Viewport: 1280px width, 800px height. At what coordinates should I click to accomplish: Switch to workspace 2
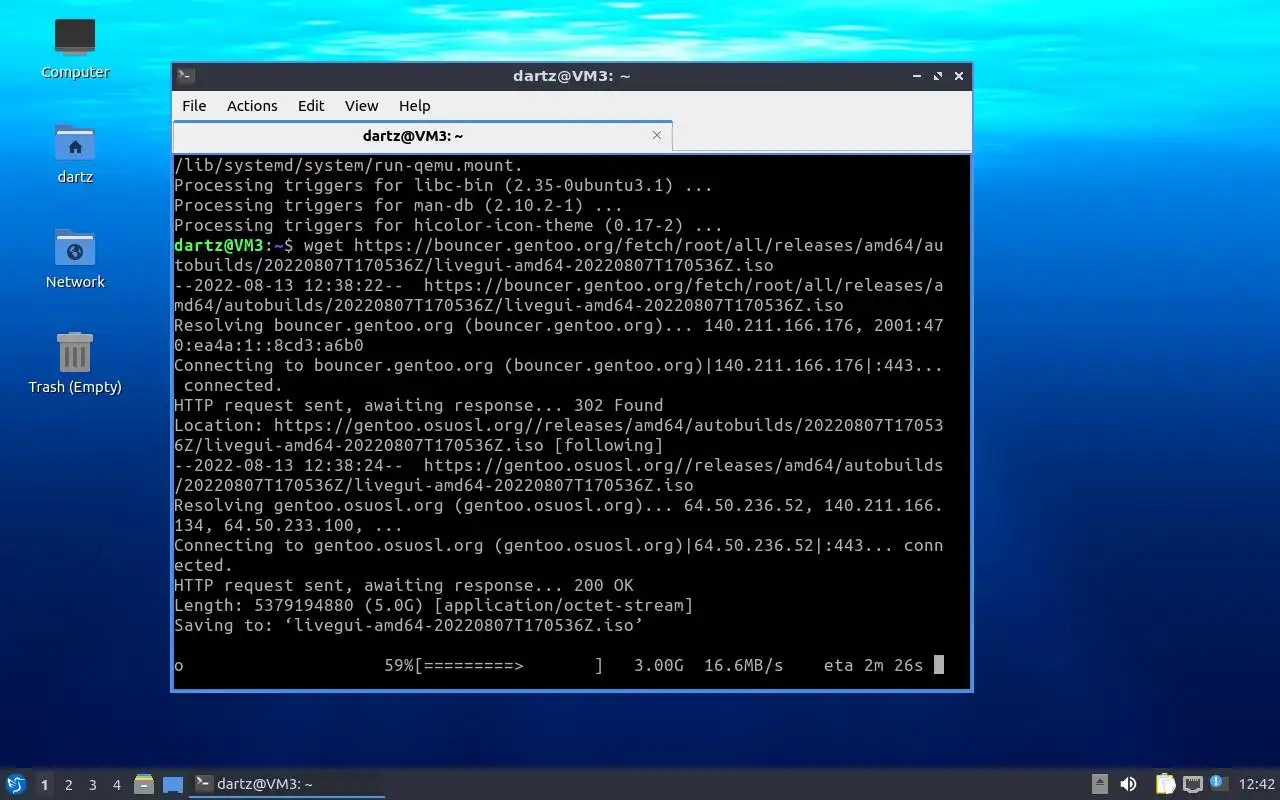pos(69,785)
